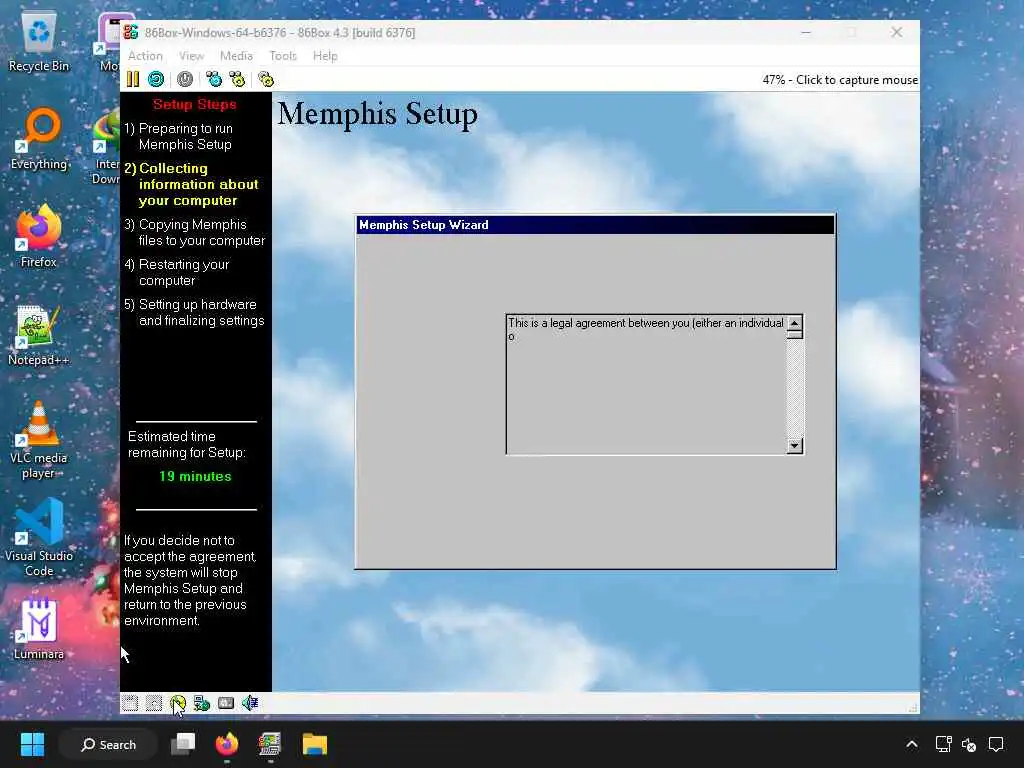Viewport: 1024px width, 768px height.
Task: Click second floppy drive status icon
Action: (154, 703)
